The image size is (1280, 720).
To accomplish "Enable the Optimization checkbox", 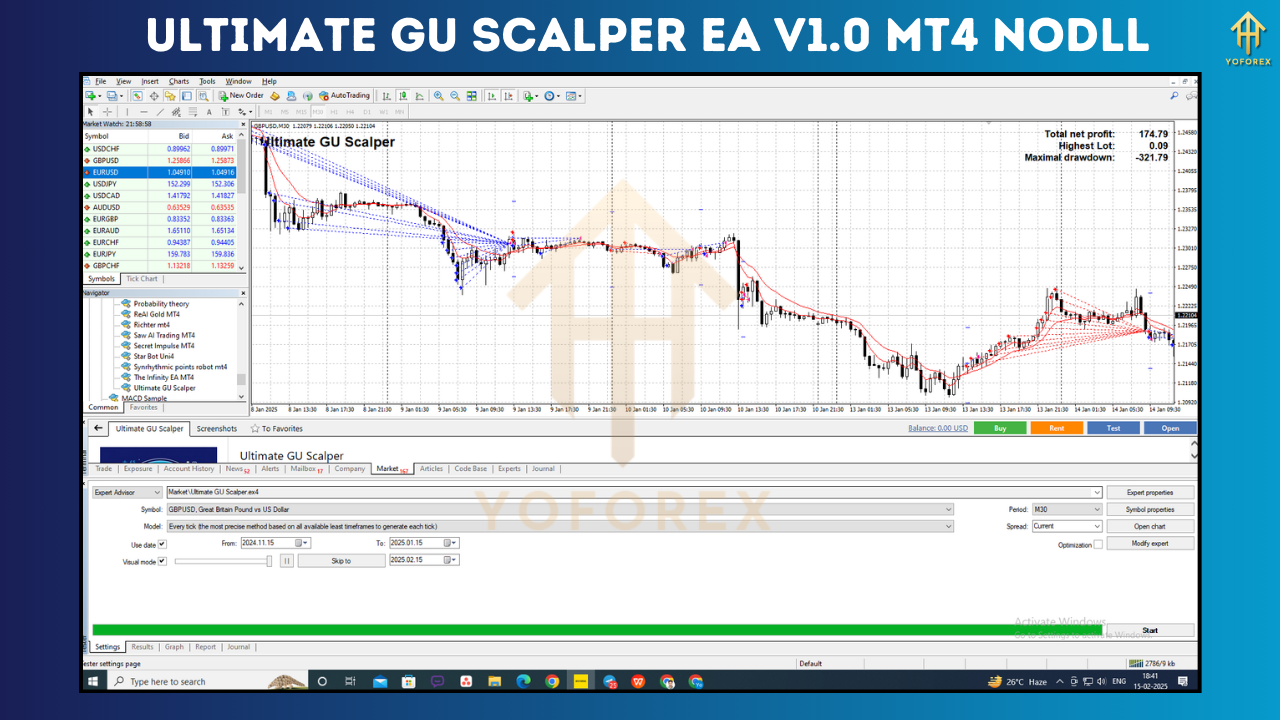I will [1096, 544].
